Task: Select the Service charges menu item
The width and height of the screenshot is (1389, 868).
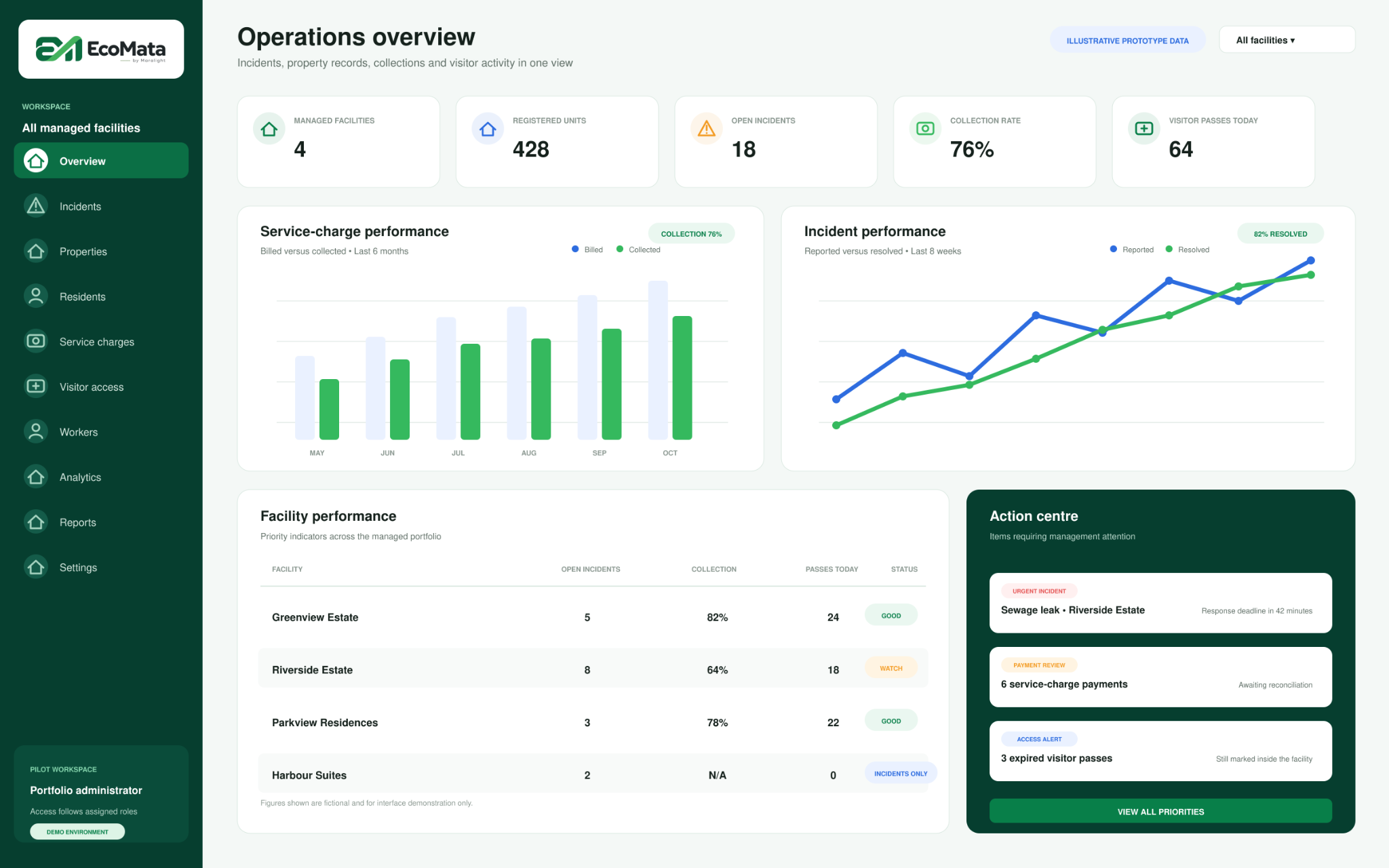Action: point(101,342)
